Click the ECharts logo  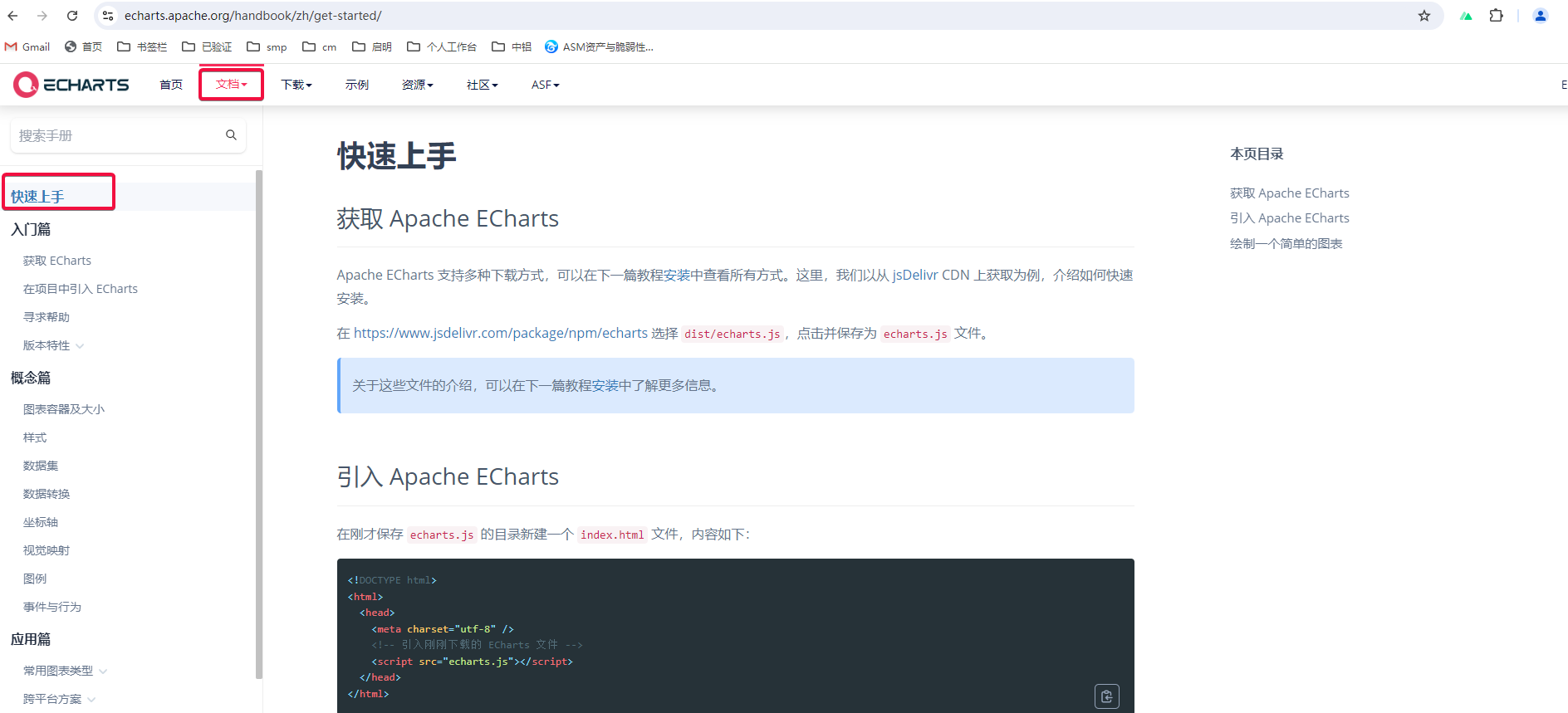[71, 85]
